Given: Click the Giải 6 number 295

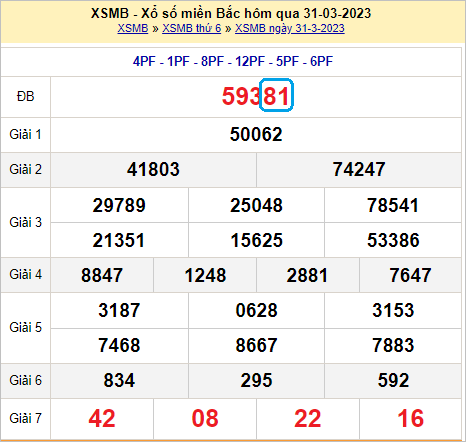Looking at the screenshot, I should [256, 380].
